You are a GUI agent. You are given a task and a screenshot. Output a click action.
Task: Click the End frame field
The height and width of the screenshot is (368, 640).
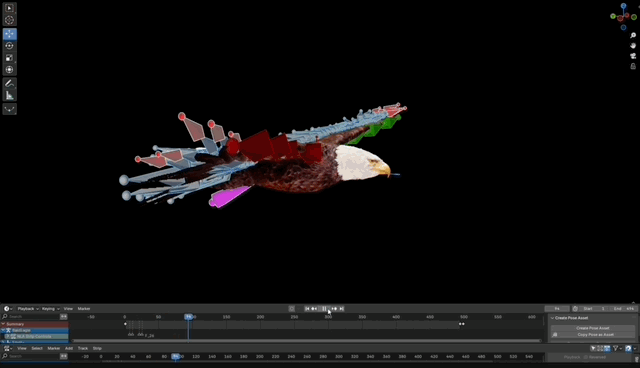pyautogui.click(x=624, y=309)
